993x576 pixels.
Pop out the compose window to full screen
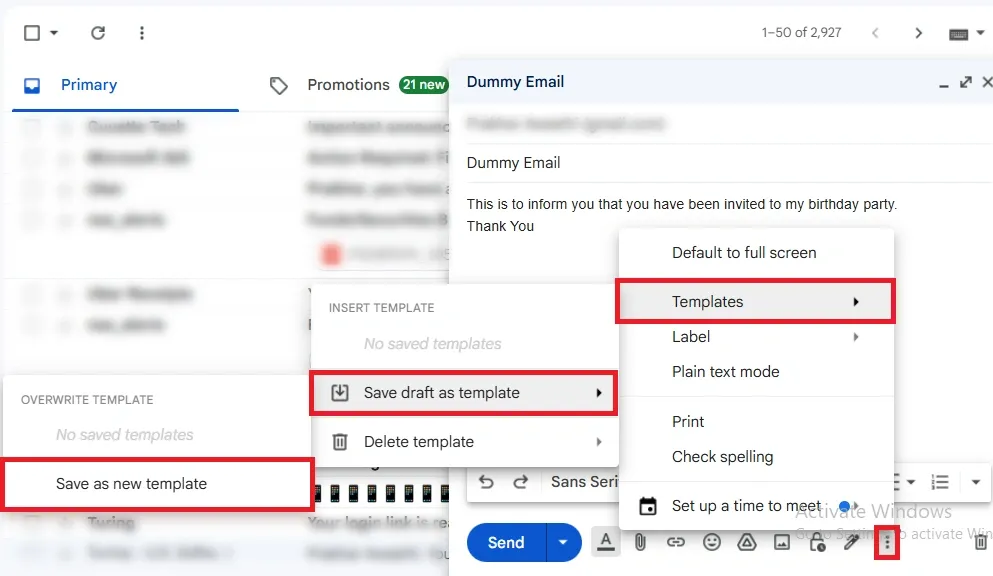(966, 82)
